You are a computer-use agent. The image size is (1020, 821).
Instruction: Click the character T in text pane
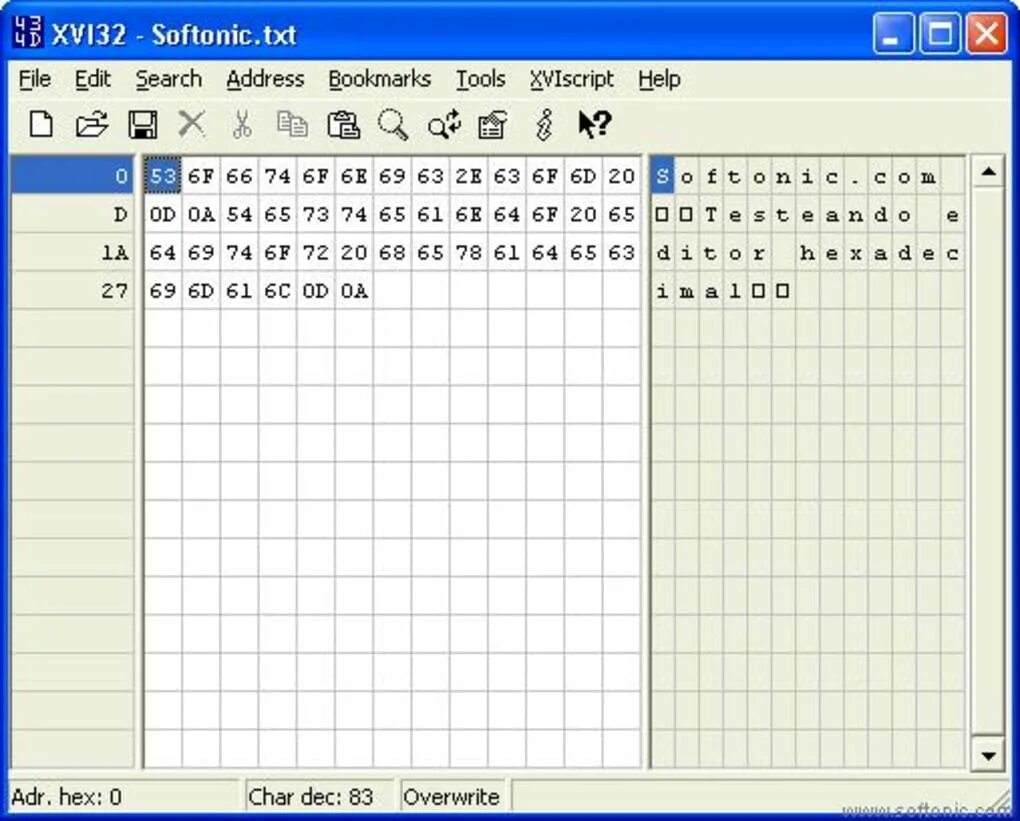point(711,215)
